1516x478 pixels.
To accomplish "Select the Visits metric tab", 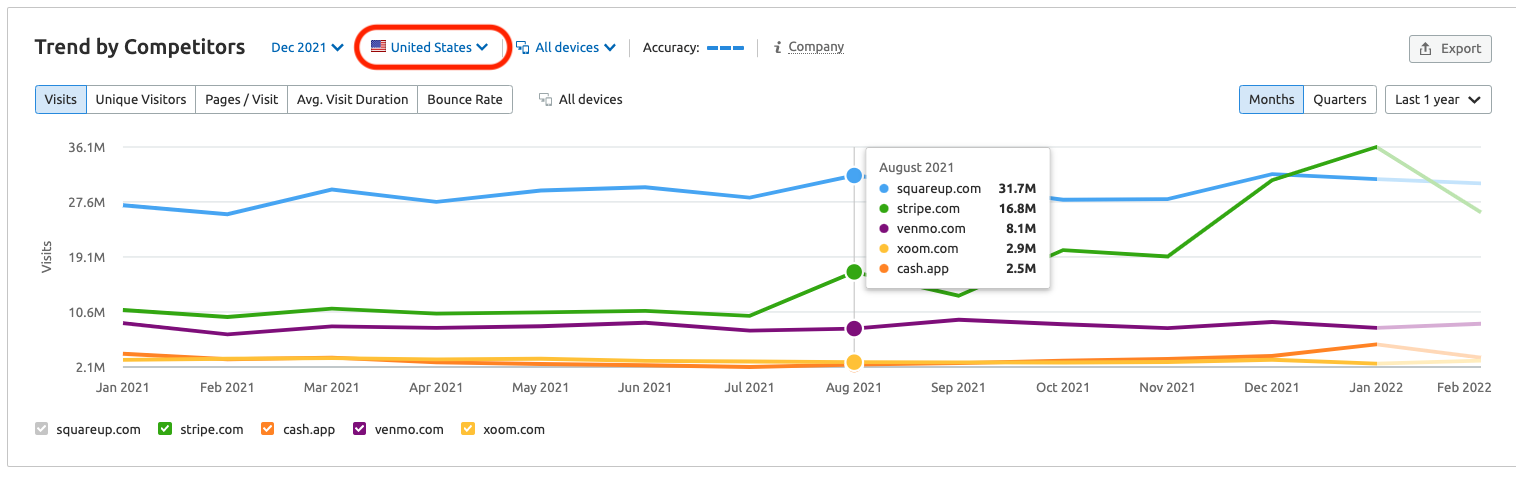I will 61,99.
